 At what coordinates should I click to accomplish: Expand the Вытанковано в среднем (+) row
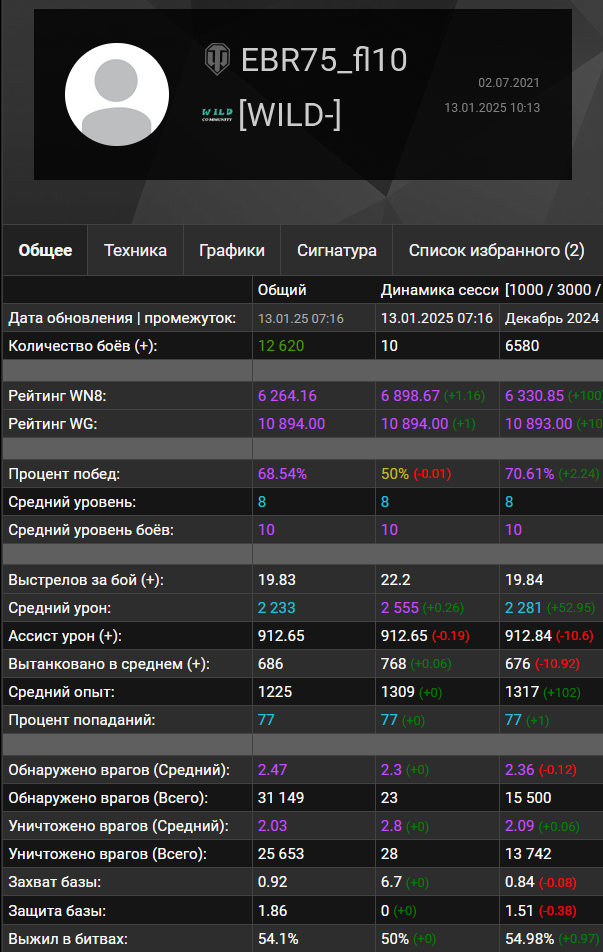tap(109, 664)
